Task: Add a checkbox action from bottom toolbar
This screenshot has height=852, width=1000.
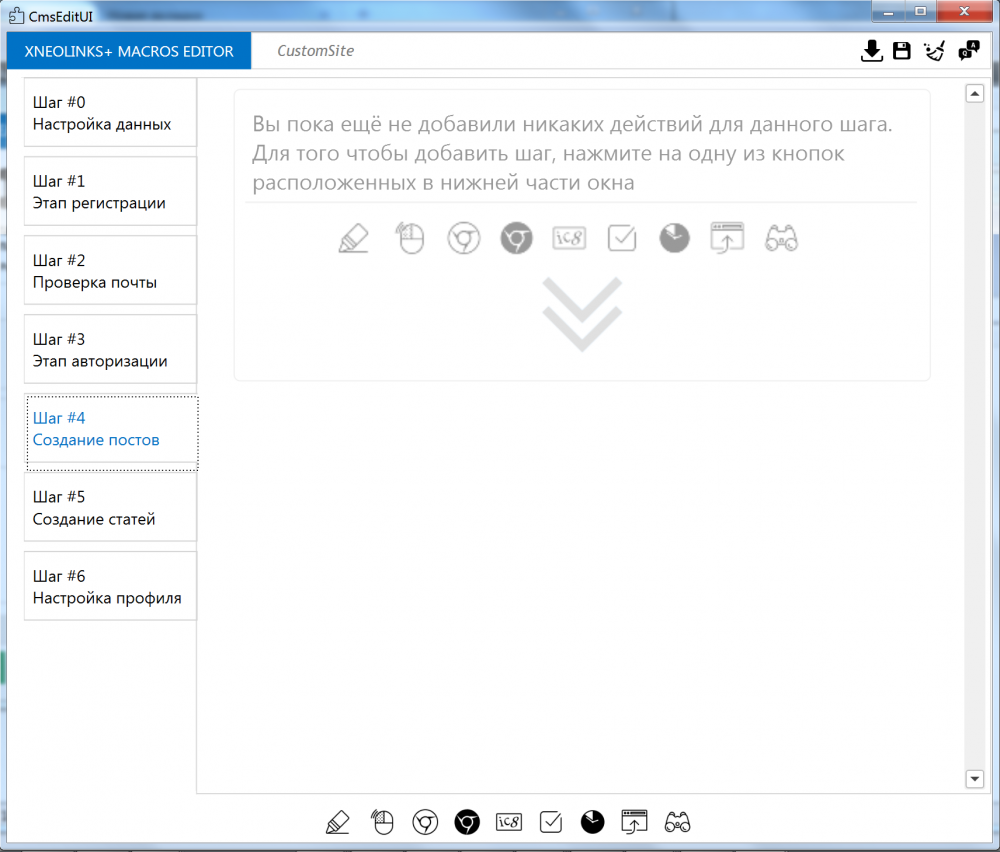Action: (x=550, y=822)
